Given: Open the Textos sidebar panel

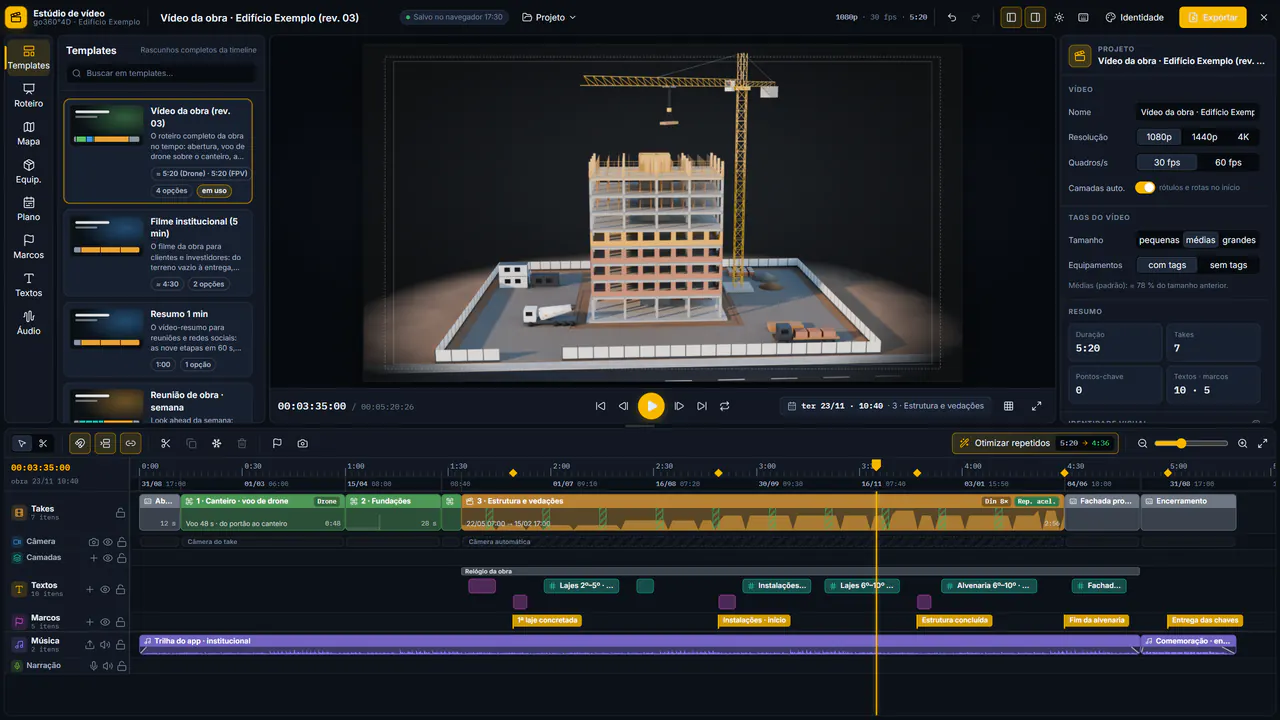Looking at the screenshot, I should point(29,285).
